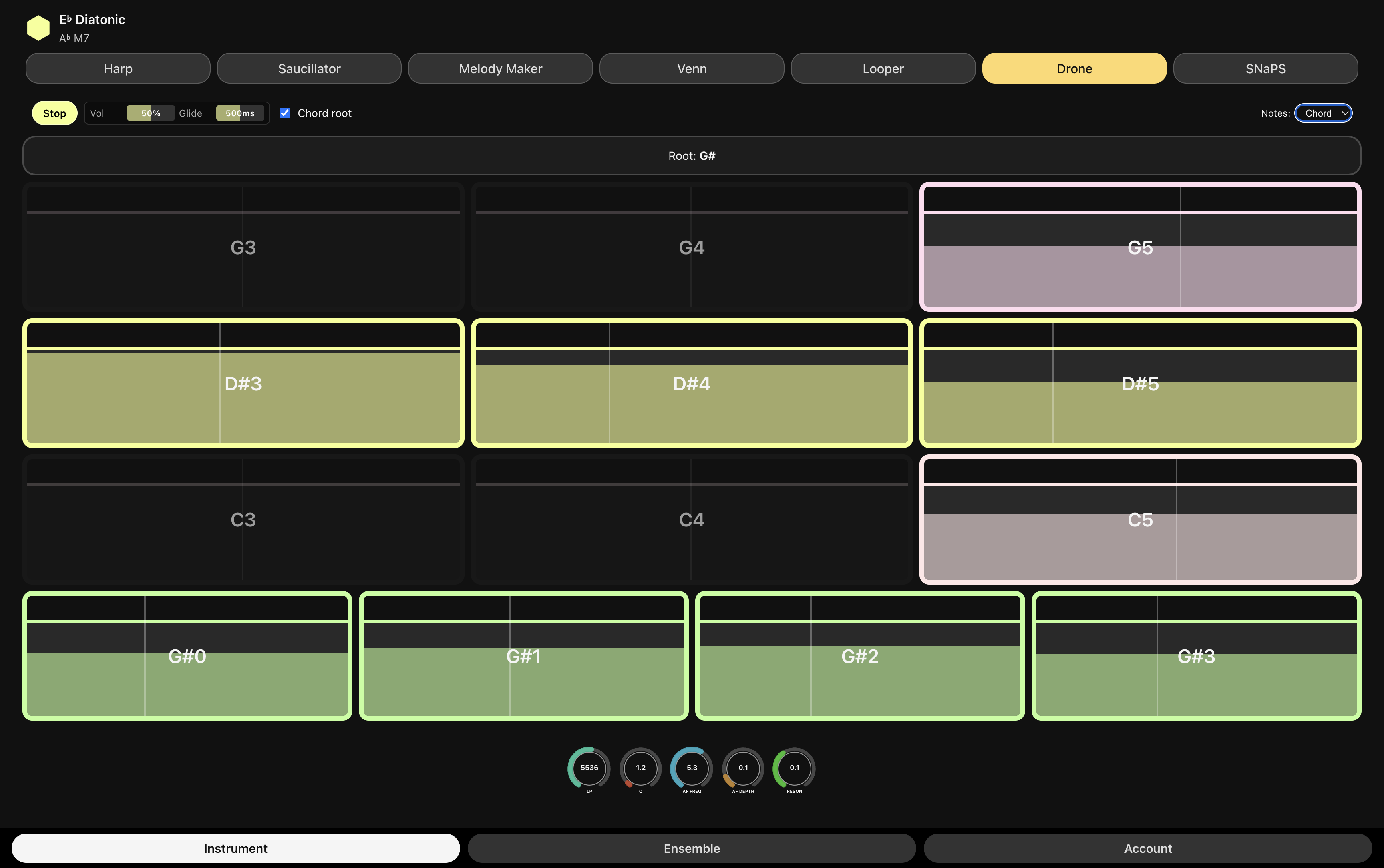Click the AF FREQ knob
Viewport: 1384px width, 868px height.
coord(692,768)
